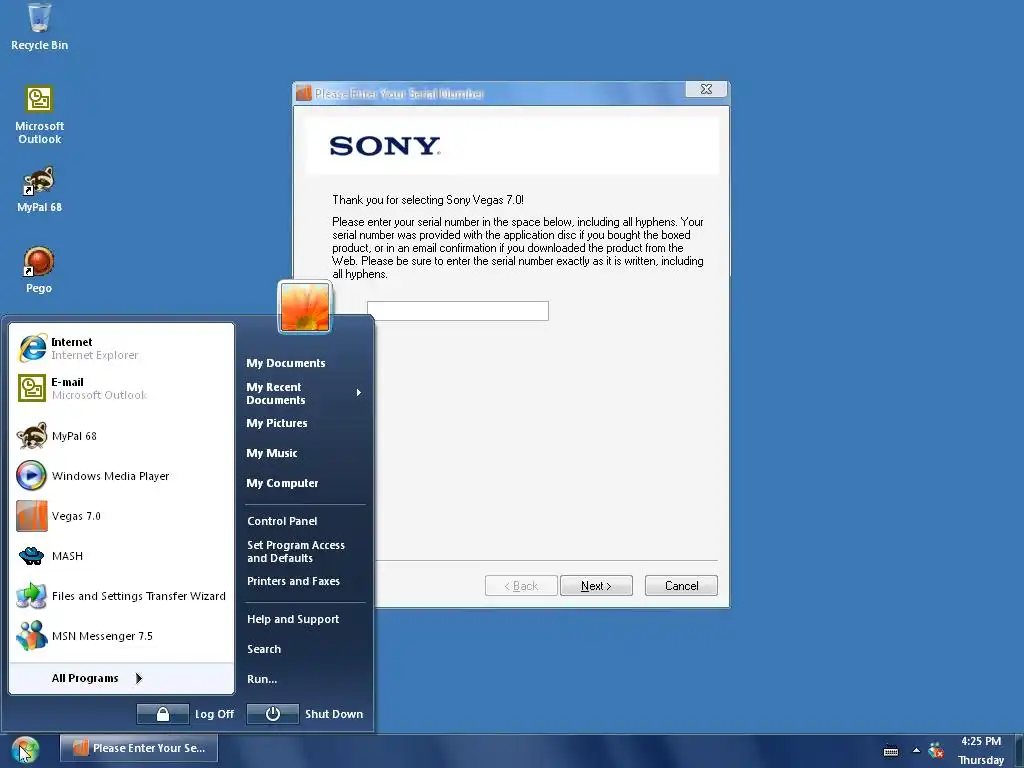The image size is (1024, 768).
Task: Open Windows Media Player from the Start menu
Action: (x=121, y=475)
